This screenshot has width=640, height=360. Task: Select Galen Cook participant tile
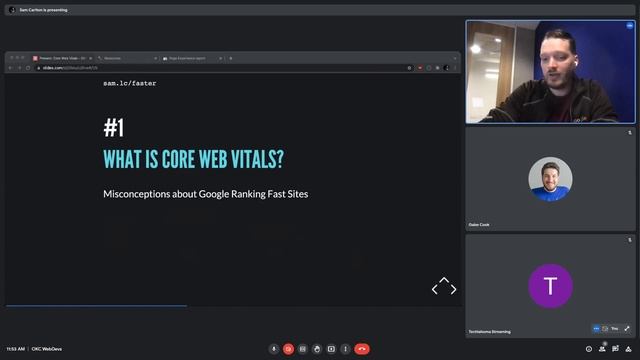[x=551, y=179]
